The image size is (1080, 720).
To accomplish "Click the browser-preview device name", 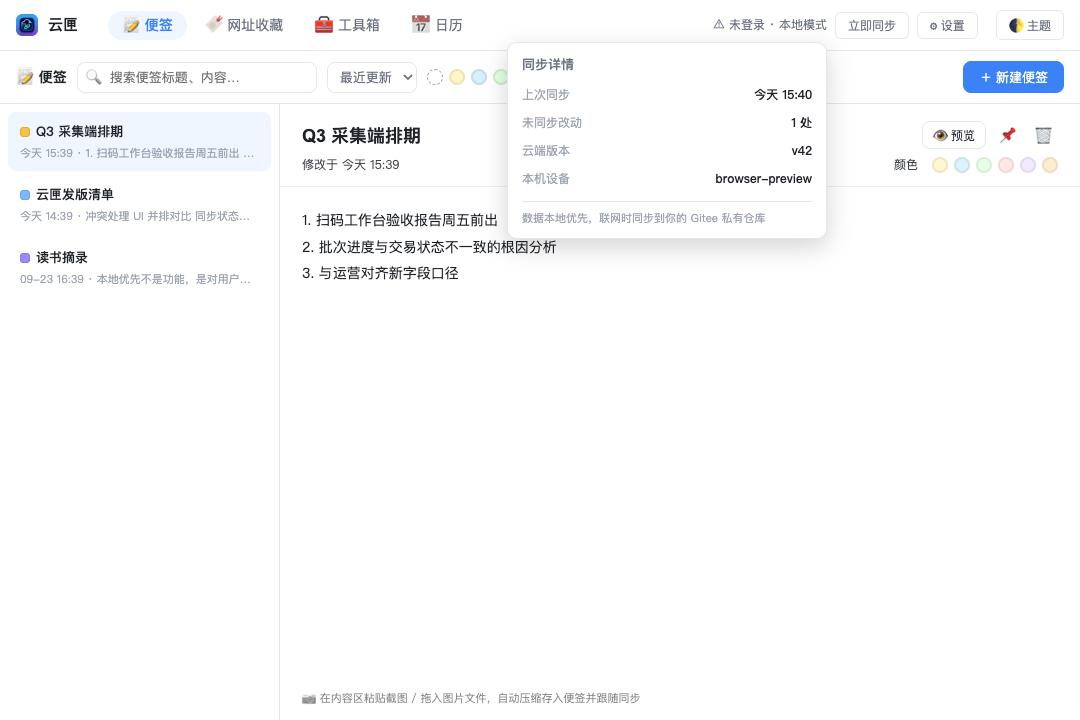I will click(x=763, y=178).
